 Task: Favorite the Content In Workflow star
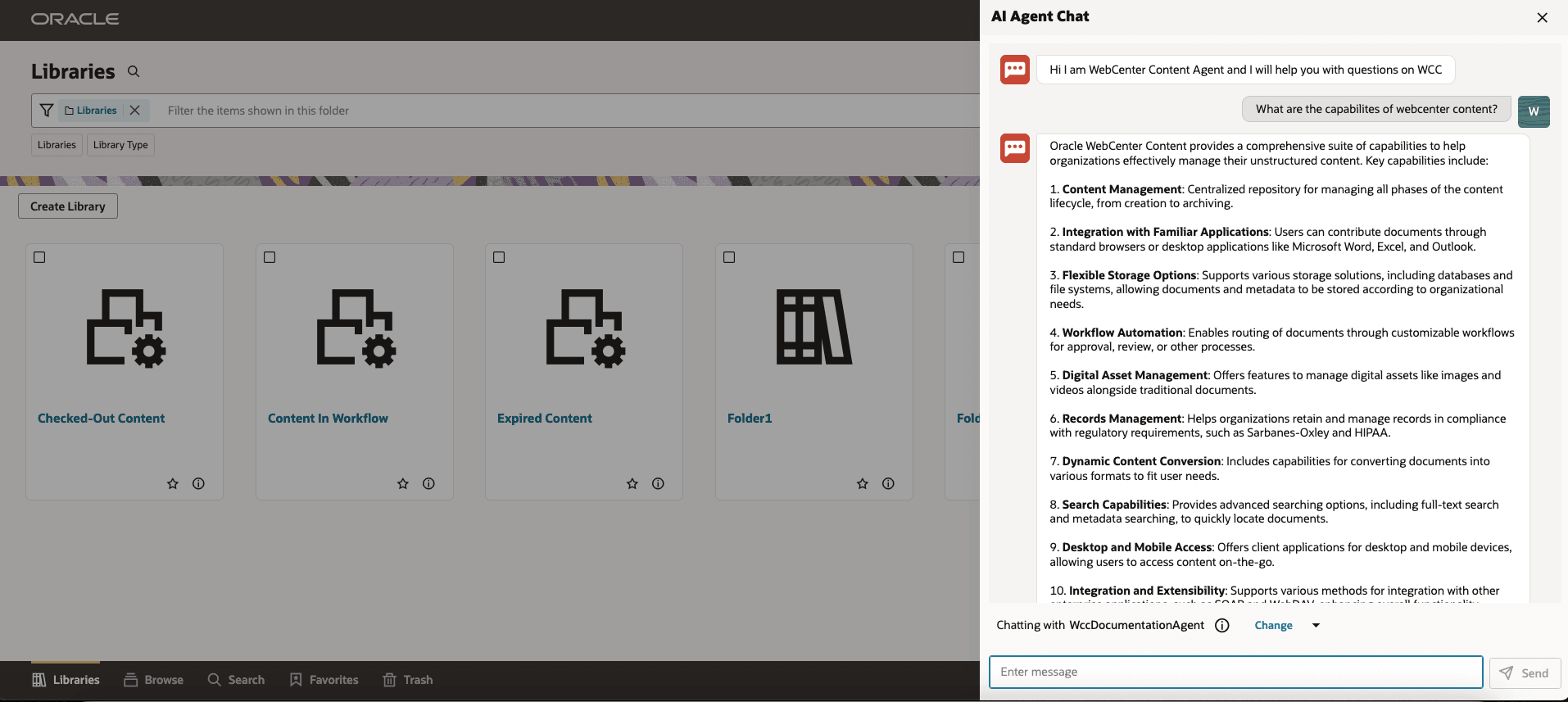[403, 484]
